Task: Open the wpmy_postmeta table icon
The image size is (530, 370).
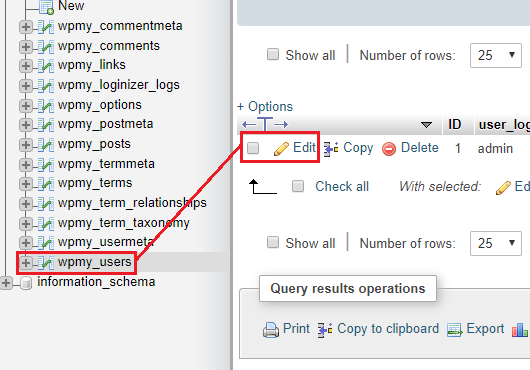Action: point(46,125)
